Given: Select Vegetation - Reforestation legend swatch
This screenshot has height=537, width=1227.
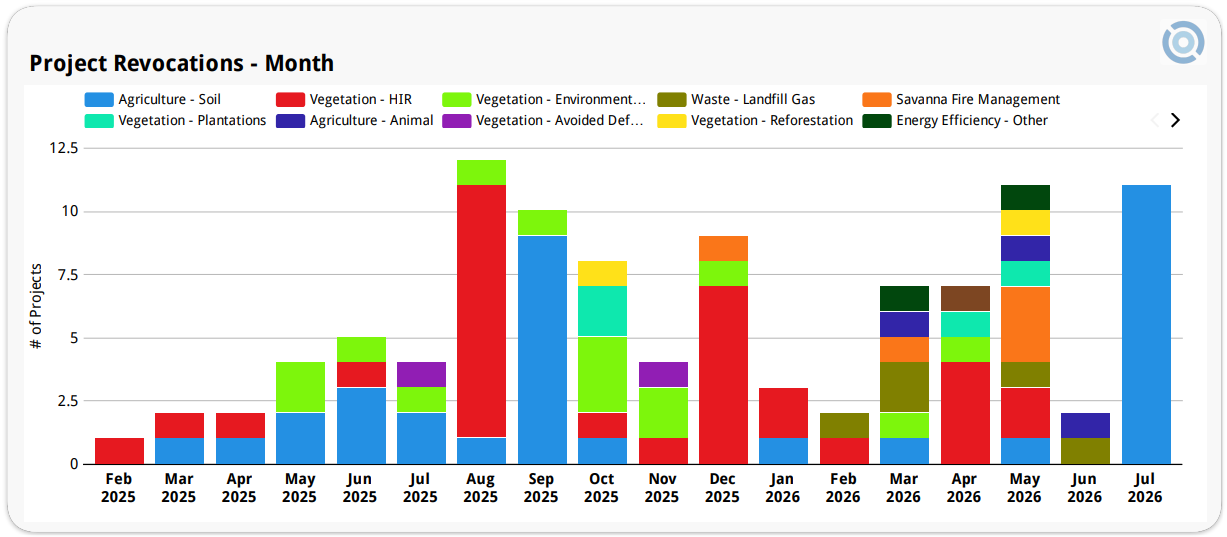Looking at the screenshot, I should (671, 121).
